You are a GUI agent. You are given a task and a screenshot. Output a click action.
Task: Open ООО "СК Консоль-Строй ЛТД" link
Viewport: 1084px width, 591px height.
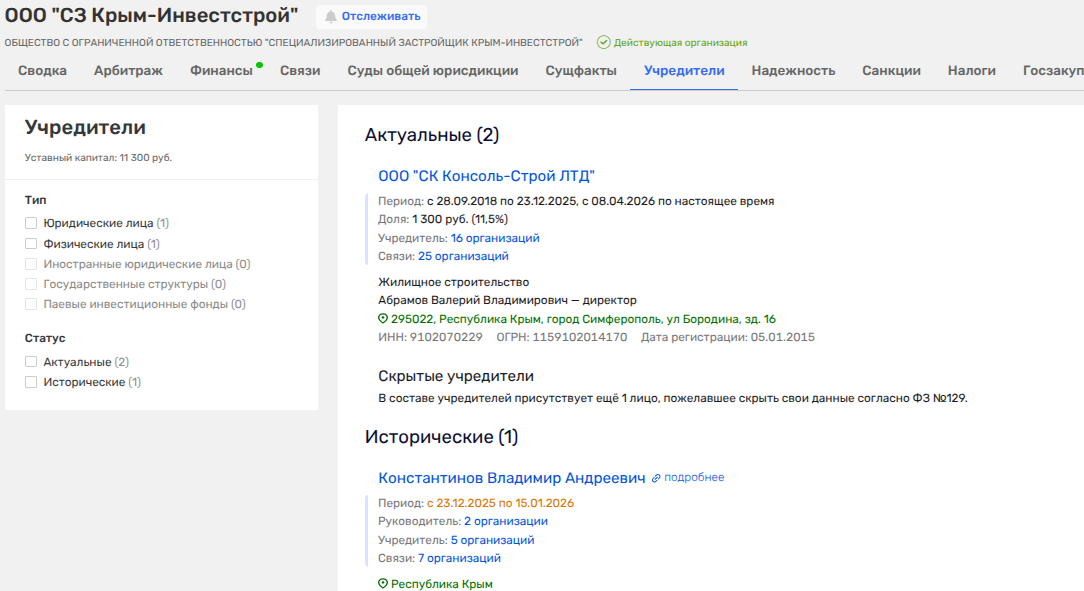(x=486, y=176)
